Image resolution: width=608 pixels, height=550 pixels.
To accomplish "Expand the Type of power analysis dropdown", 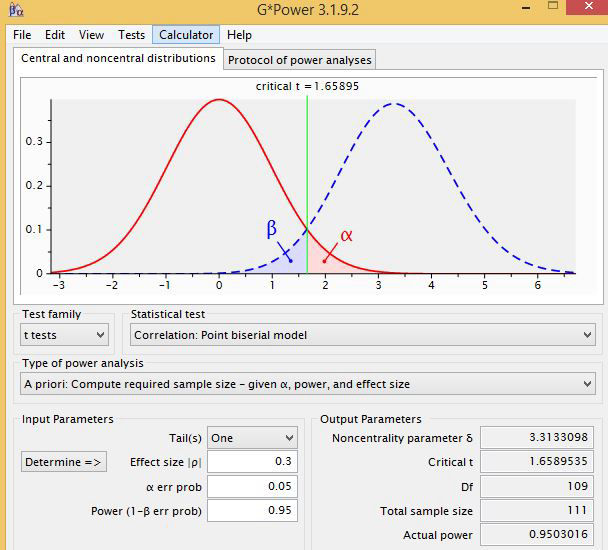I will [307, 384].
